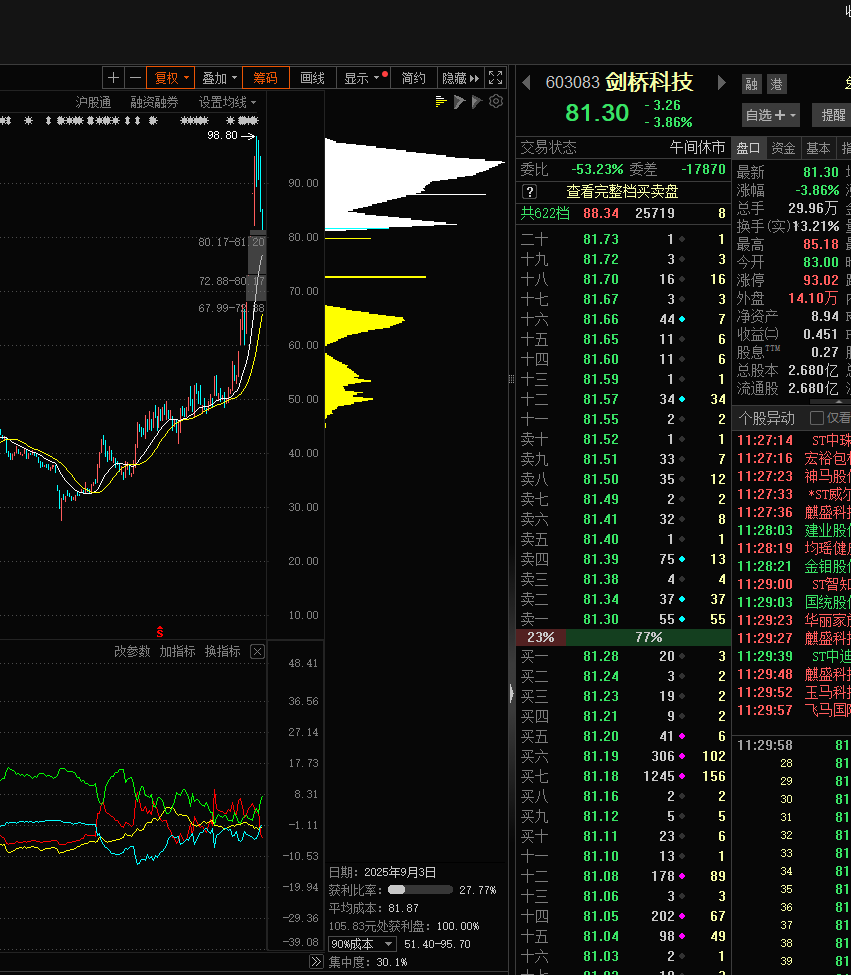The height and width of the screenshot is (975, 851).
Task: Click the 提醒 alert button
Action: [833, 115]
